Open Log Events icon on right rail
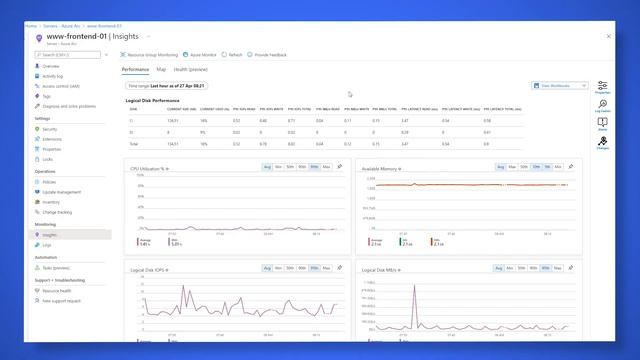The image size is (640, 360). point(602,106)
